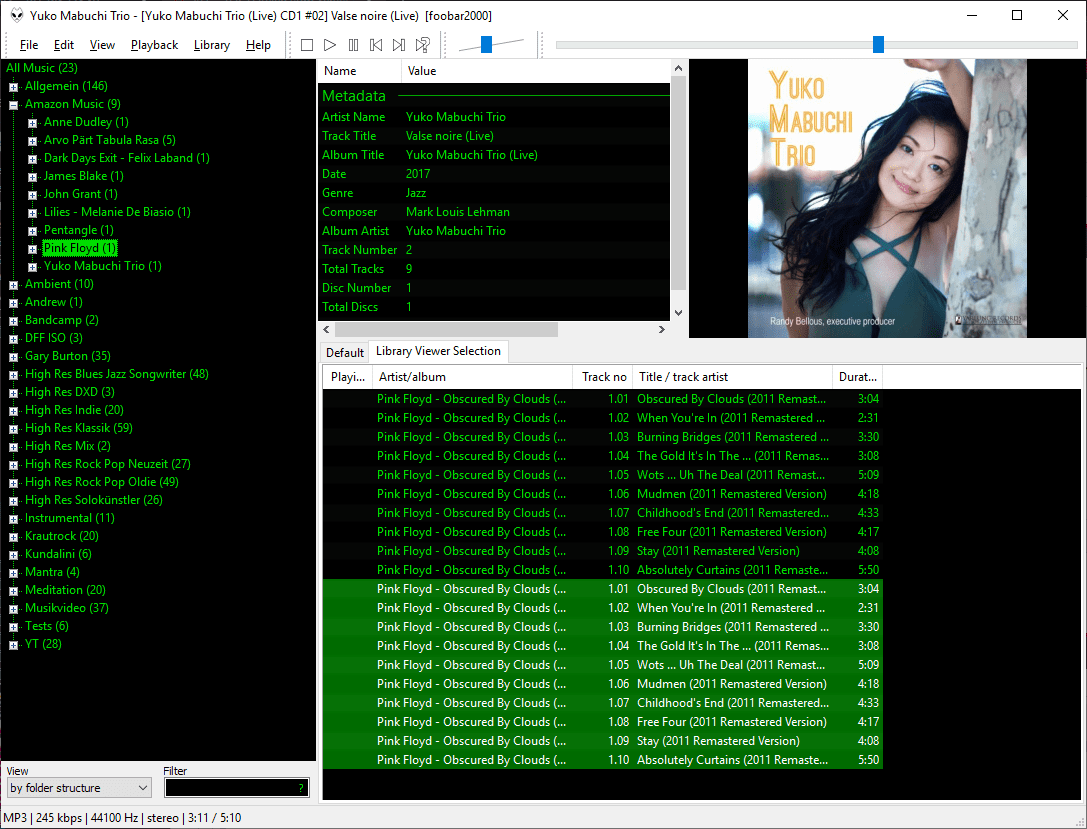Select Lilies - Melanie De Biasio
Image resolution: width=1087 pixels, height=829 pixels.
coord(116,212)
